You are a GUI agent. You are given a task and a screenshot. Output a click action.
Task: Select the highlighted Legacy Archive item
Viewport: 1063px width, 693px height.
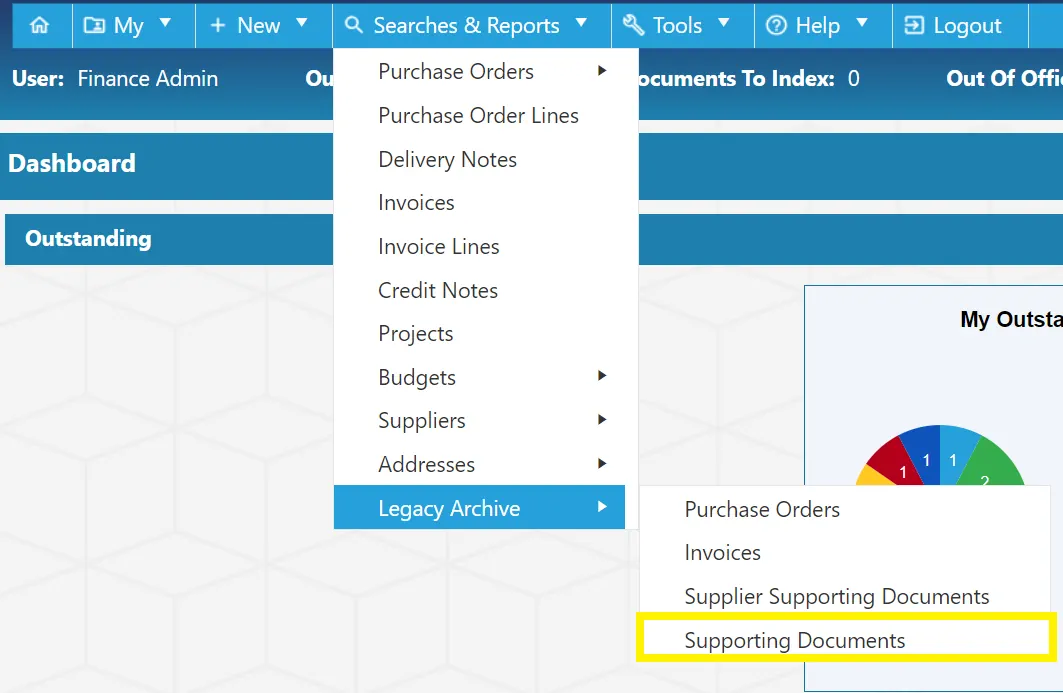click(479, 507)
